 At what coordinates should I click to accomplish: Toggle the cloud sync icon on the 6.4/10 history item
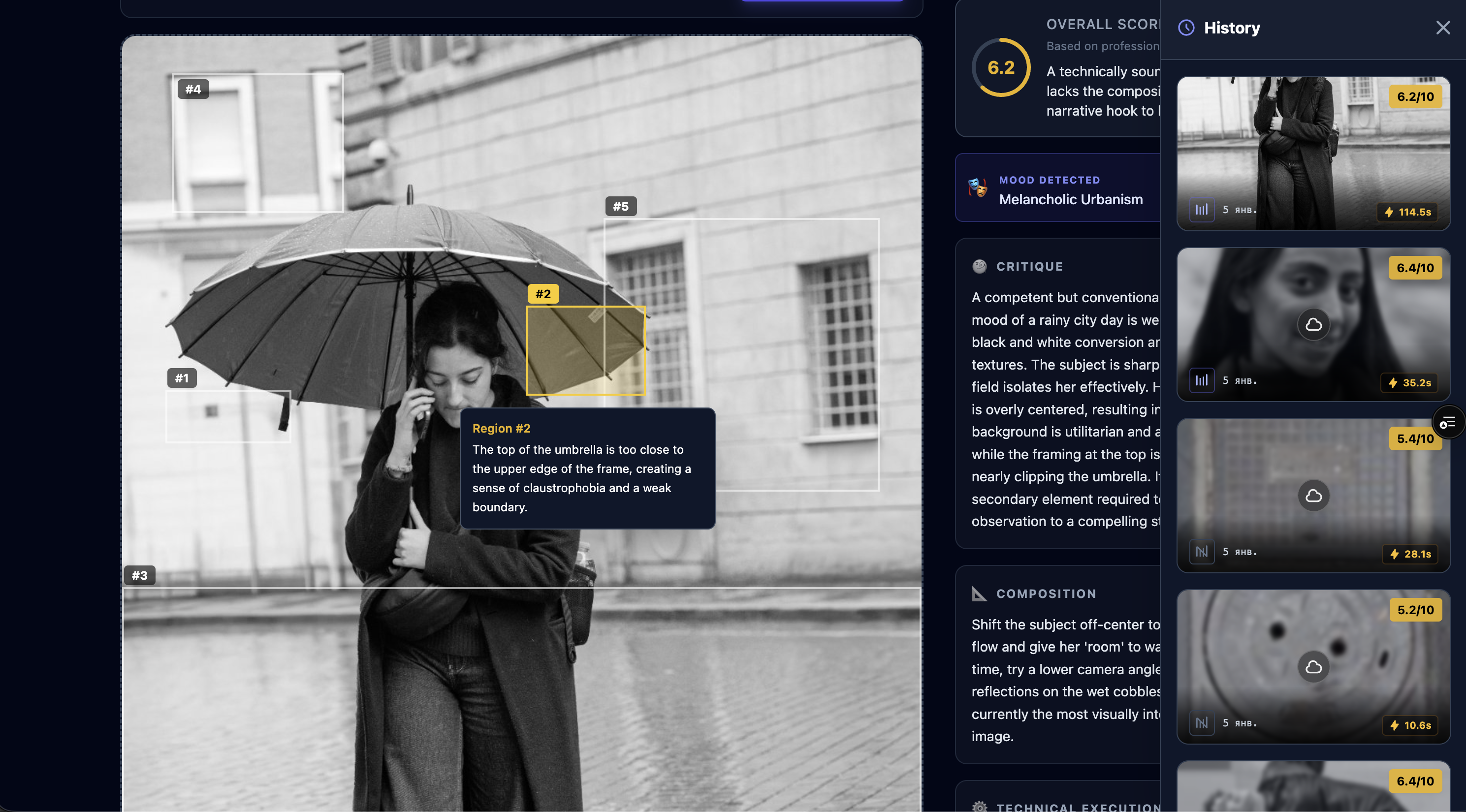click(1313, 324)
